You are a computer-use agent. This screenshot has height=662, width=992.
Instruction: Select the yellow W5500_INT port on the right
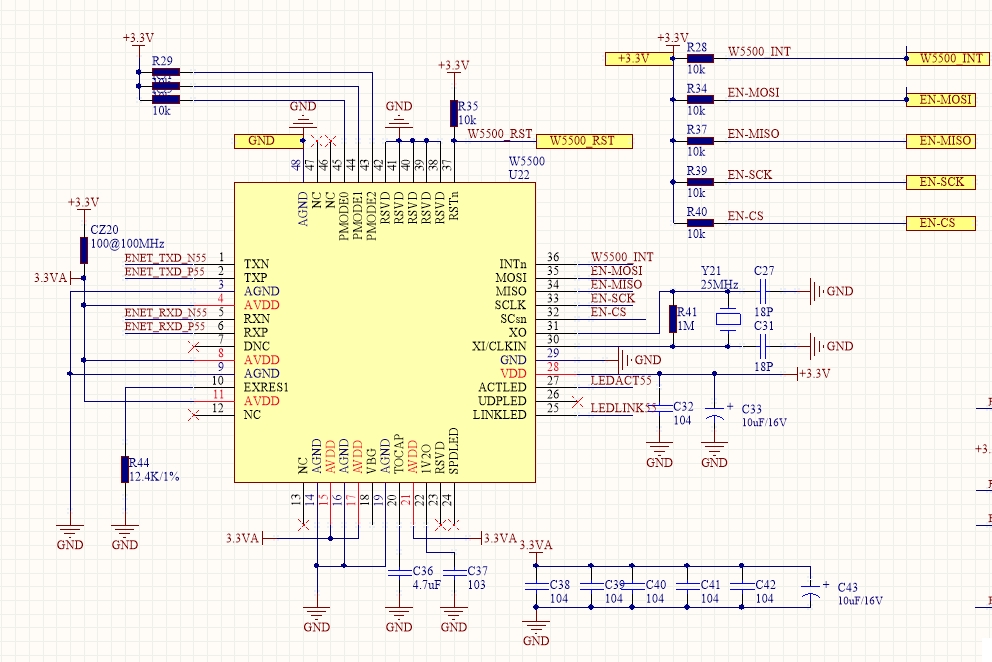coord(947,59)
